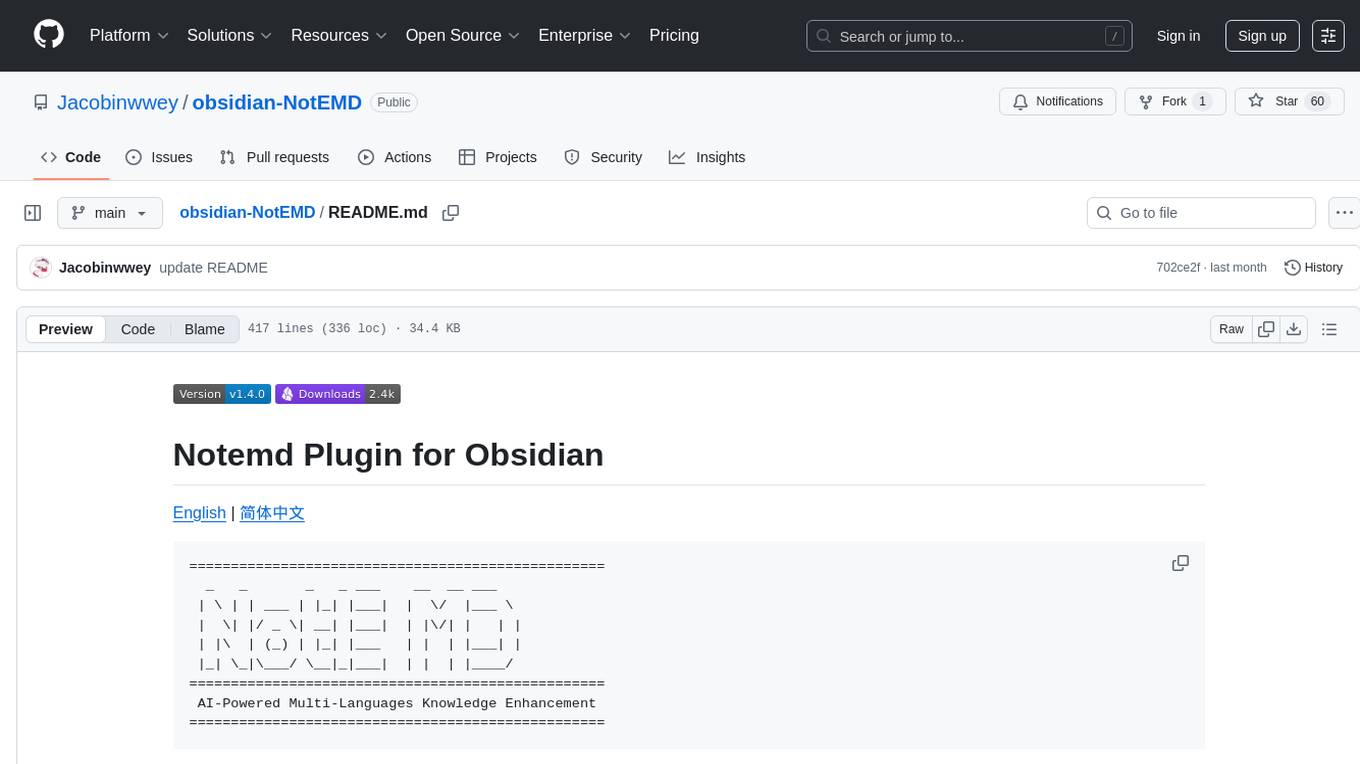
Task: Expand the file tree side panel
Action: coord(33,213)
